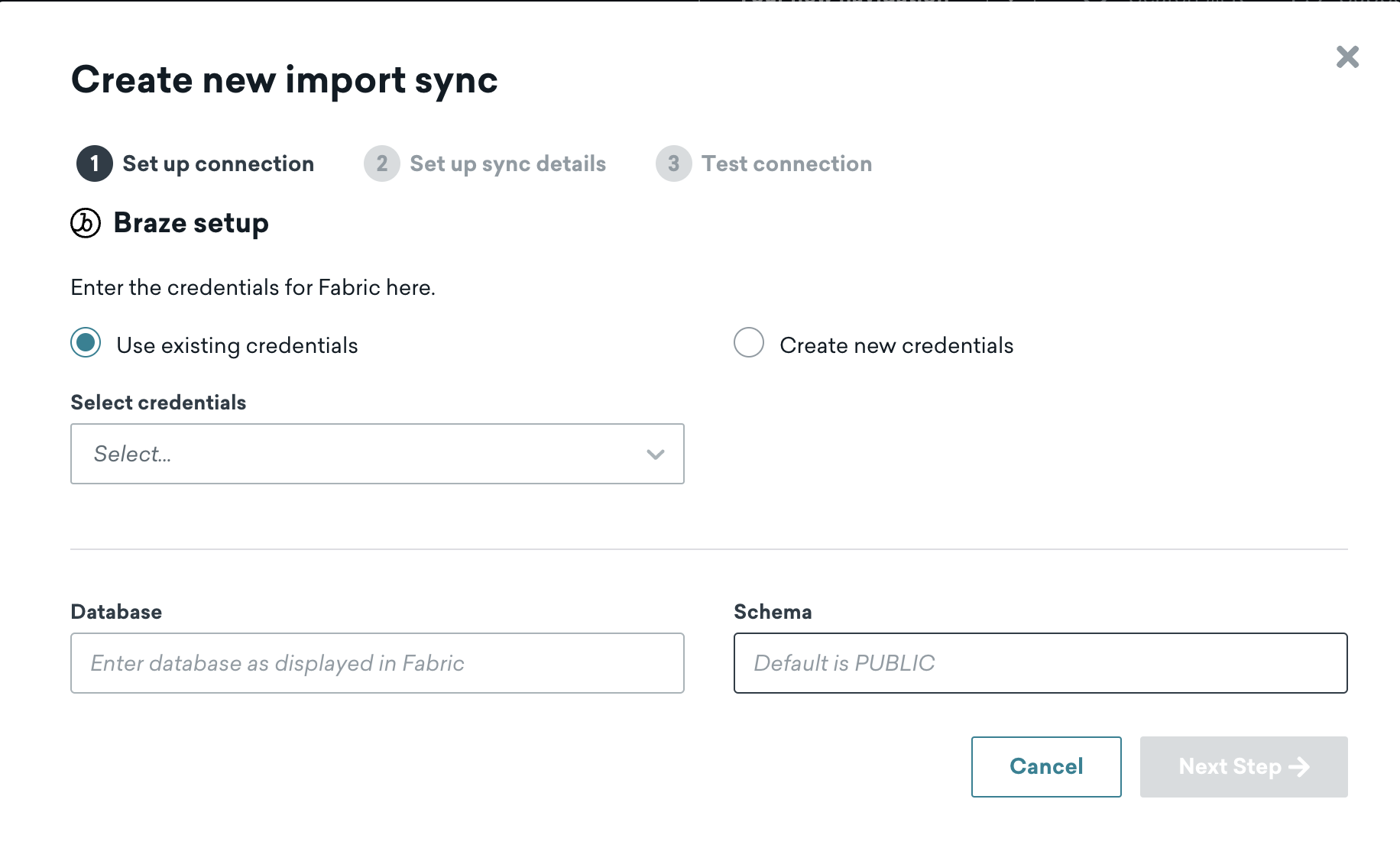Click the Braze logo icon beside setup heading
The height and width of the screenshot is (851, 1400).
(86, 223)
